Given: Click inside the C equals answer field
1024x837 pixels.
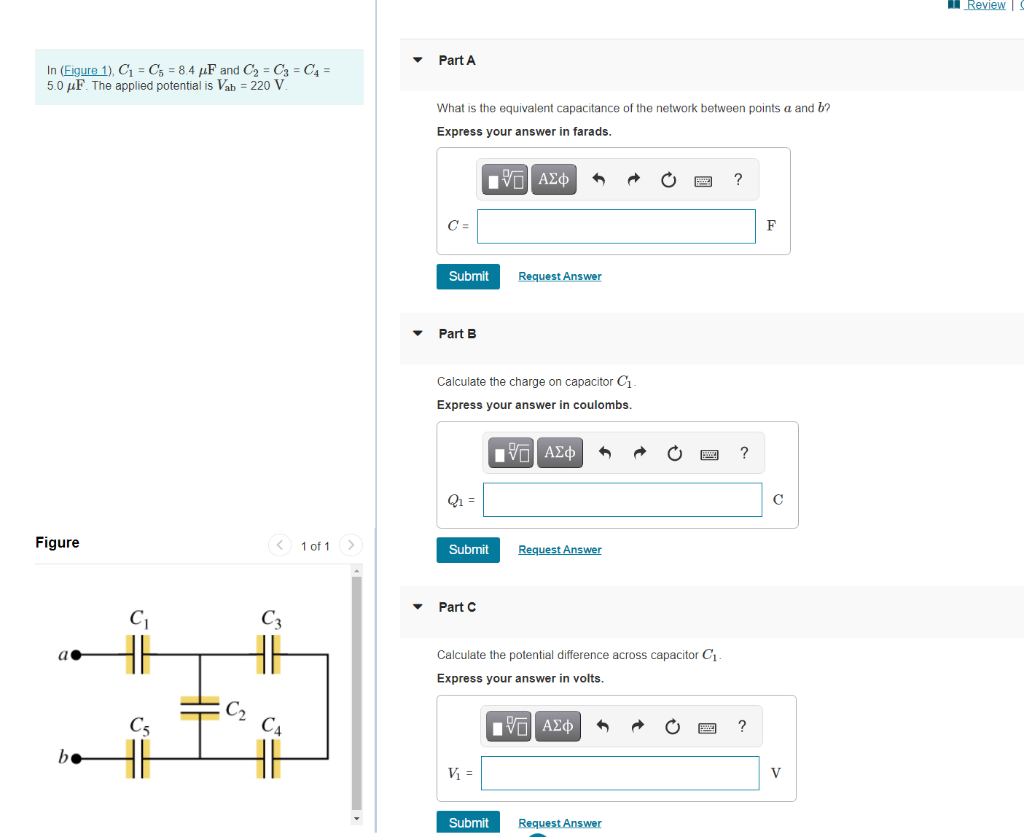Looking at the screenshot, I should [x=615, y=226].
